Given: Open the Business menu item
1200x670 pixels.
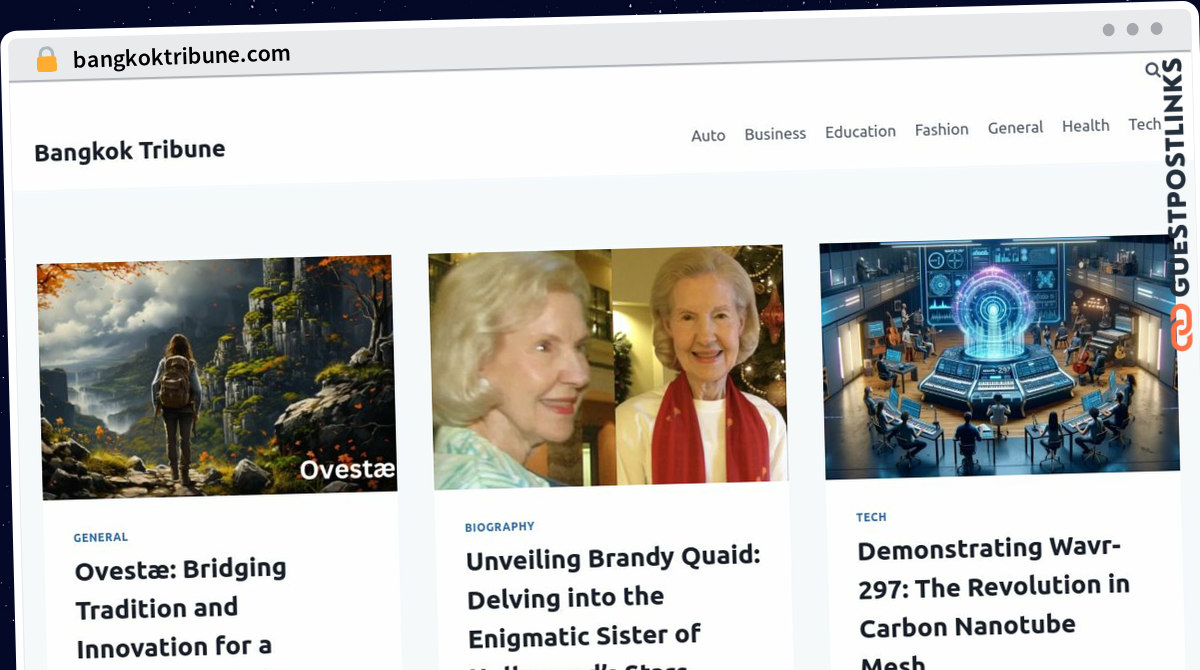Looking at the screenshot, I should [x=775, y=133].
